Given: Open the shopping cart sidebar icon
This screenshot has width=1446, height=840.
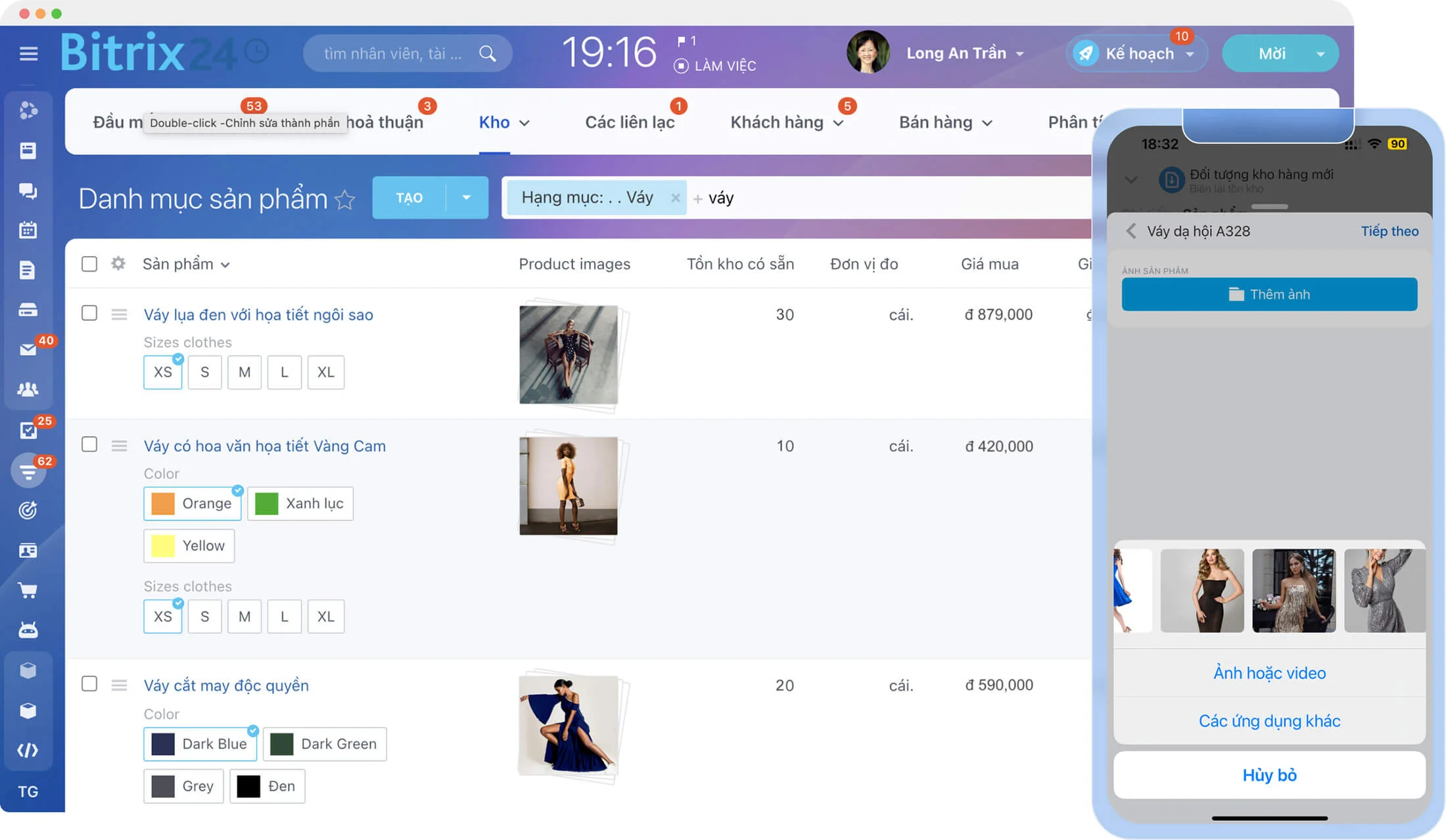Looking at the screenshot, I should click(x=28, y=590).
